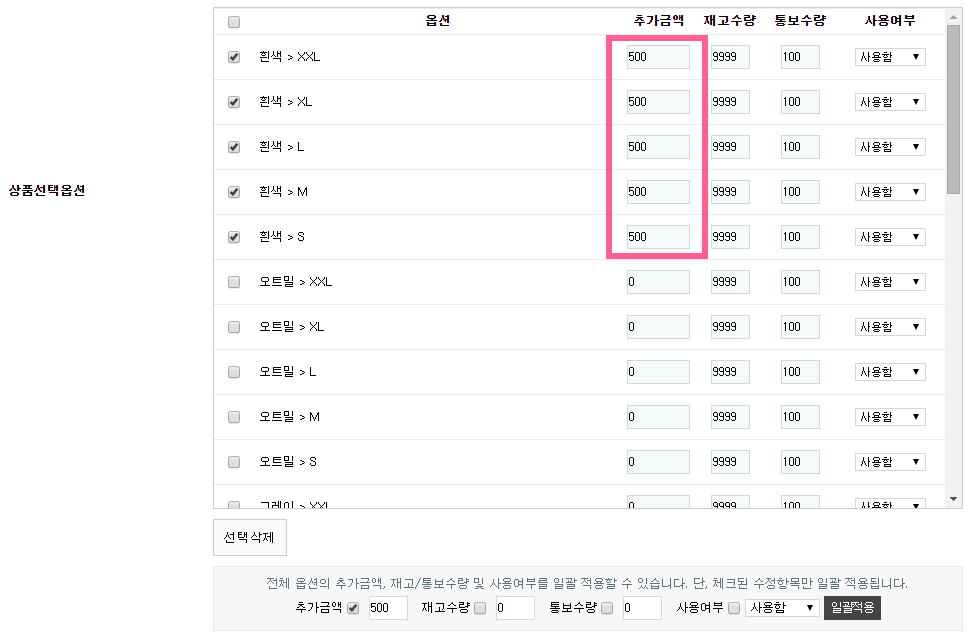Click the options list vertical scrollbar thumb
Viewport: 968px width, 636px height.
(x=954, y=110)
